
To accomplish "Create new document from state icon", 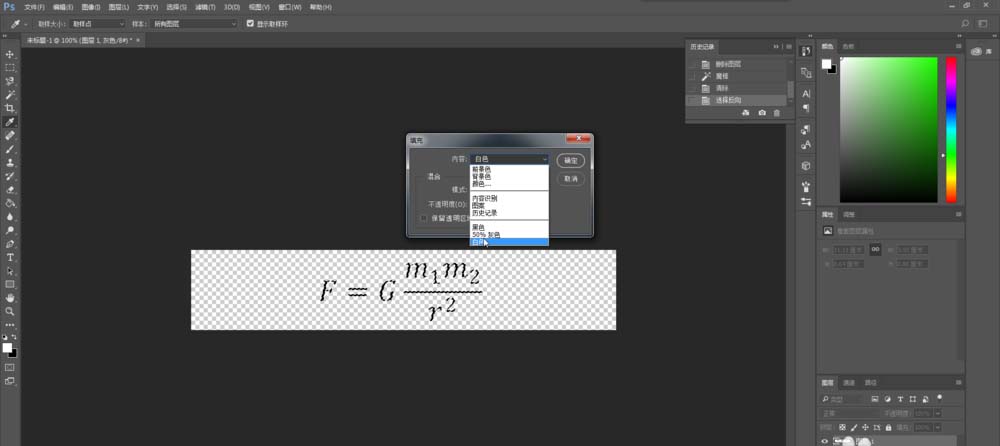I will pyautogui.click(x=747, y=113).
